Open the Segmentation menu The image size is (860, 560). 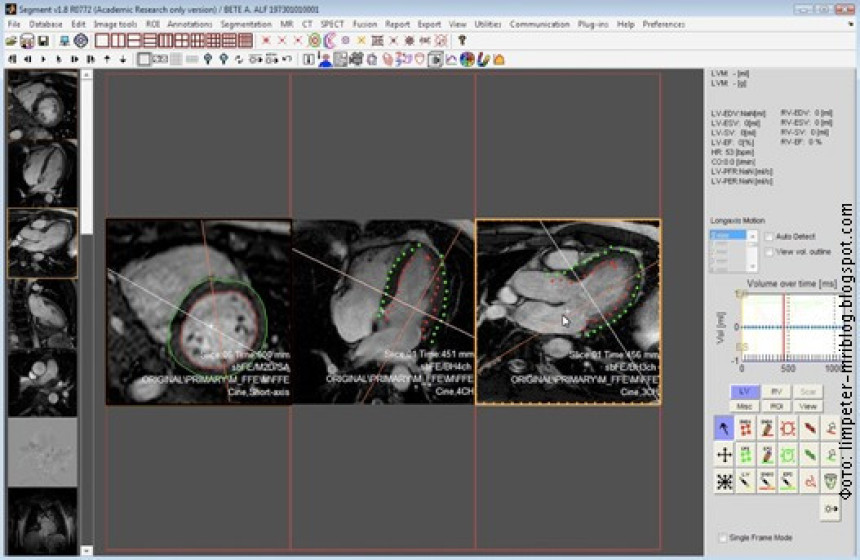(246, 24)
